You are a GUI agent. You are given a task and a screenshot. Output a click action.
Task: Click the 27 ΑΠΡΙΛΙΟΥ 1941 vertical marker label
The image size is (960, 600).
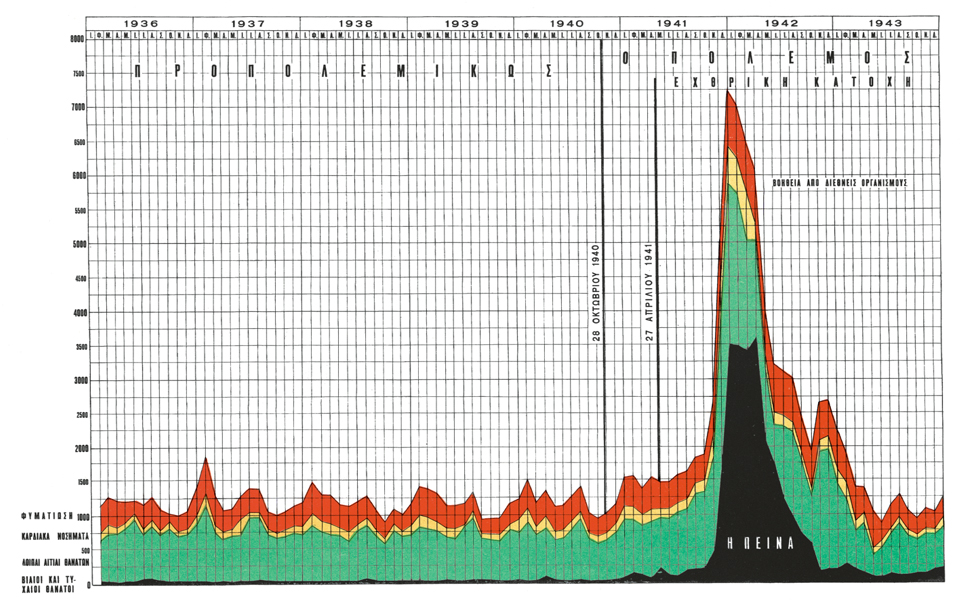(650, 293)
